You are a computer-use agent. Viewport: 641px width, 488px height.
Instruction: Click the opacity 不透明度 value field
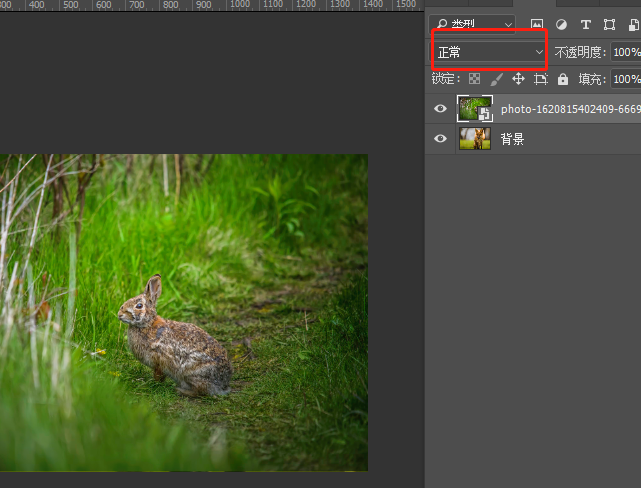pyautogui.click(x=626, y=52)
